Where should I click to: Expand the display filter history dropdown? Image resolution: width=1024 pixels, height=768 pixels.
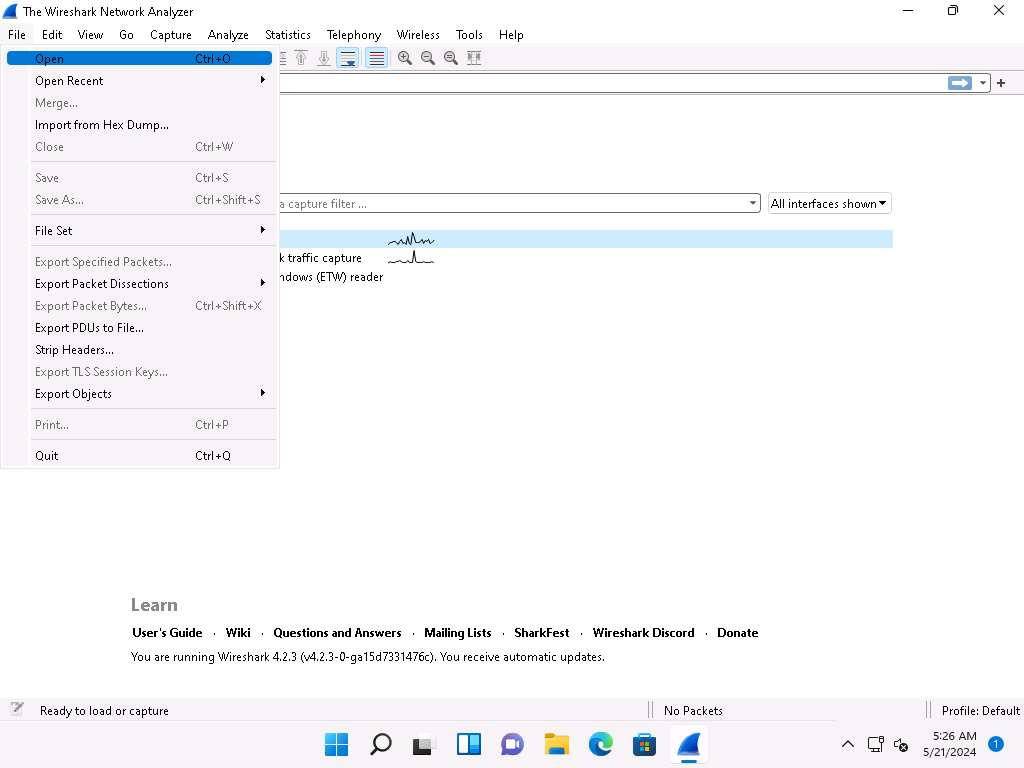pos(984,83)
